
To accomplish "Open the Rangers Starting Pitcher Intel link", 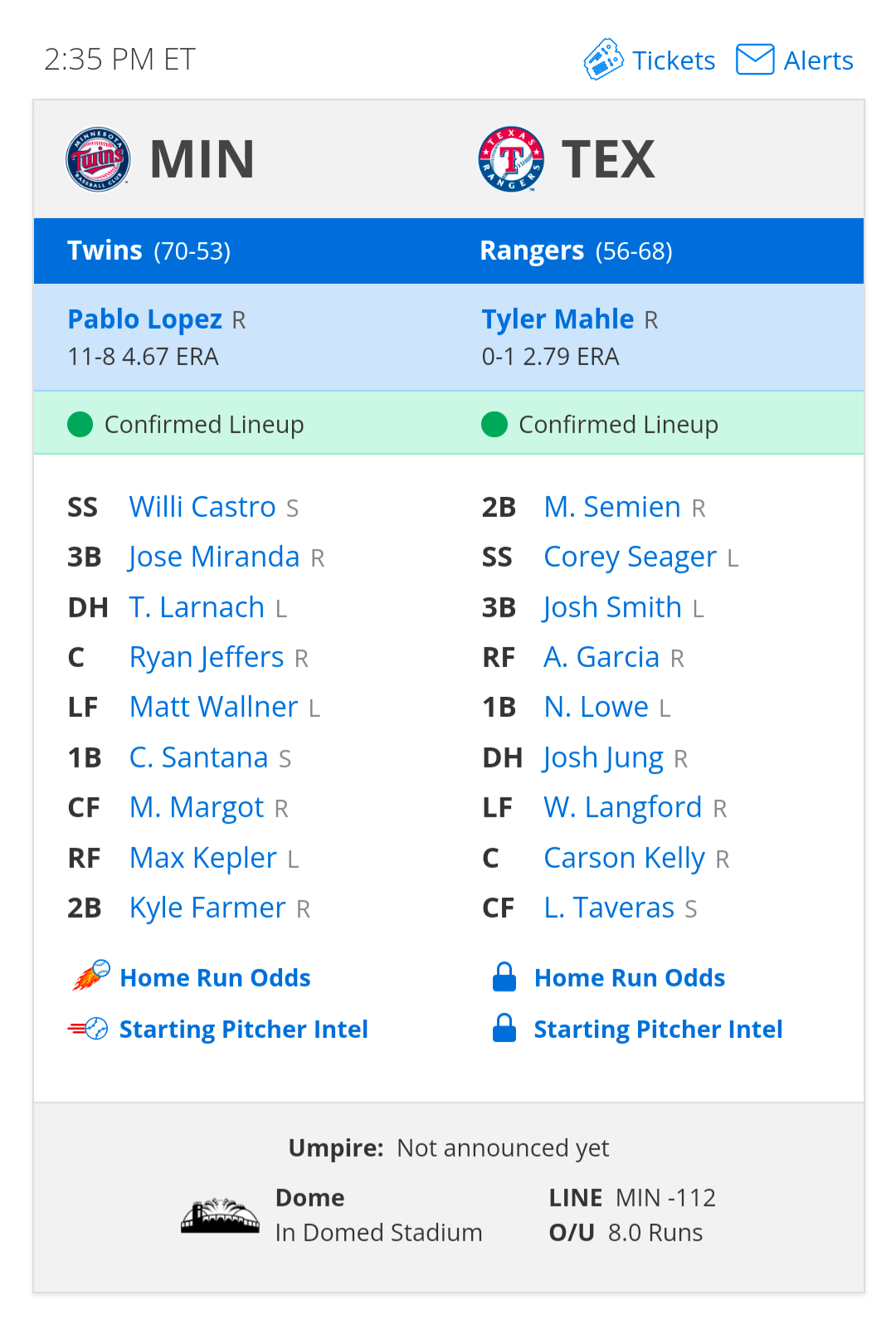I will [658, 1030].
